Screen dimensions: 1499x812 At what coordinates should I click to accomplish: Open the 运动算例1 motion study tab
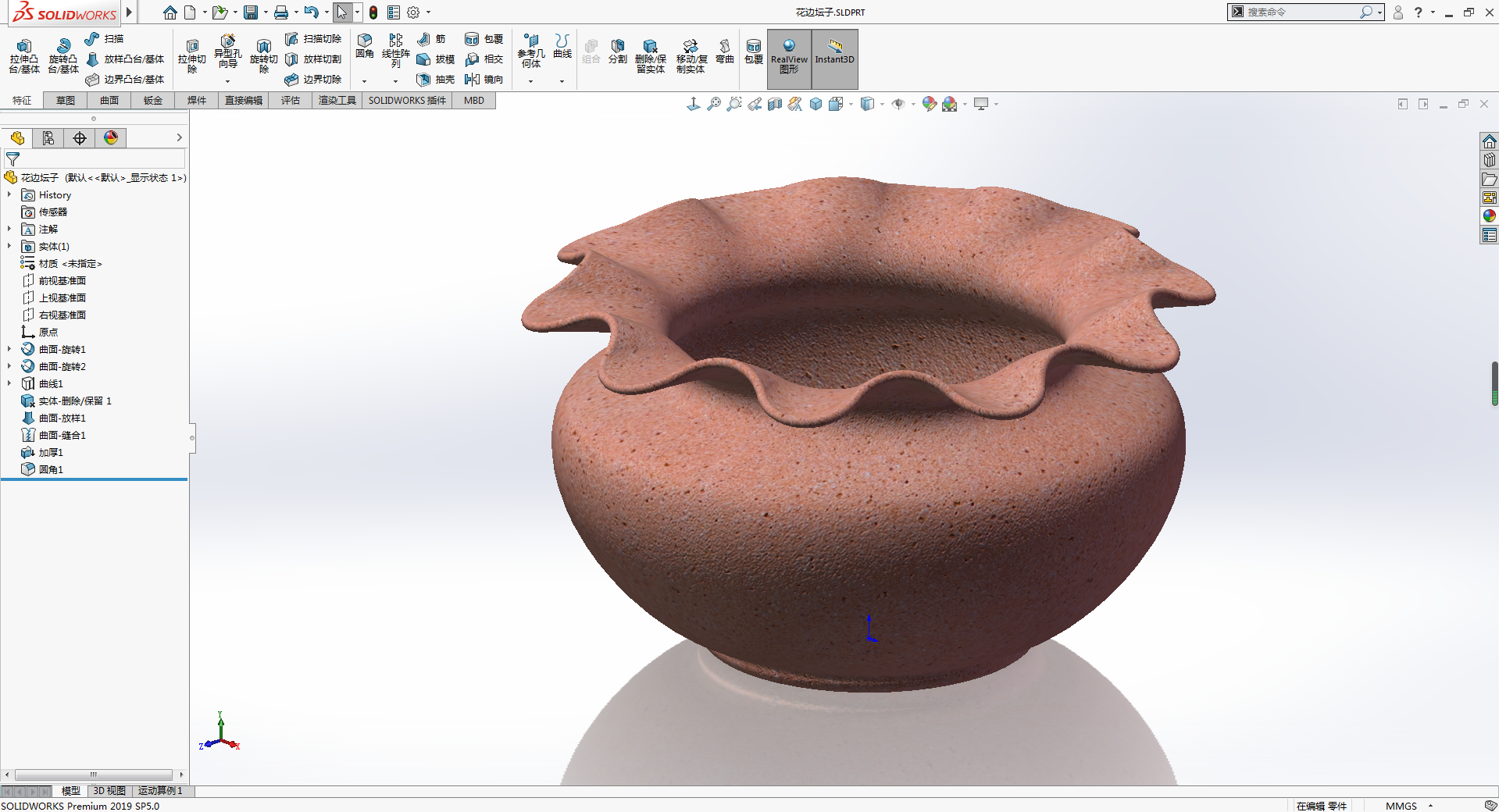[x=160, y=791]
